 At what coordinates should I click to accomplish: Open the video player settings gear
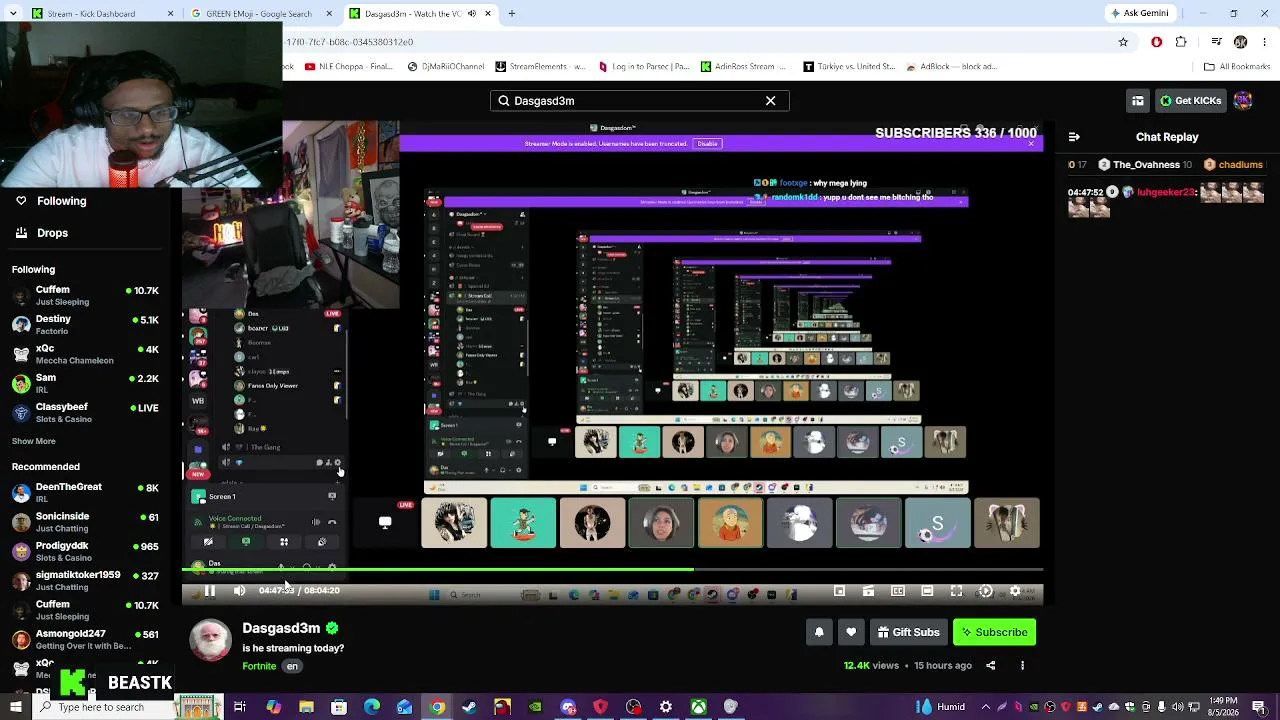(1015, 591)
